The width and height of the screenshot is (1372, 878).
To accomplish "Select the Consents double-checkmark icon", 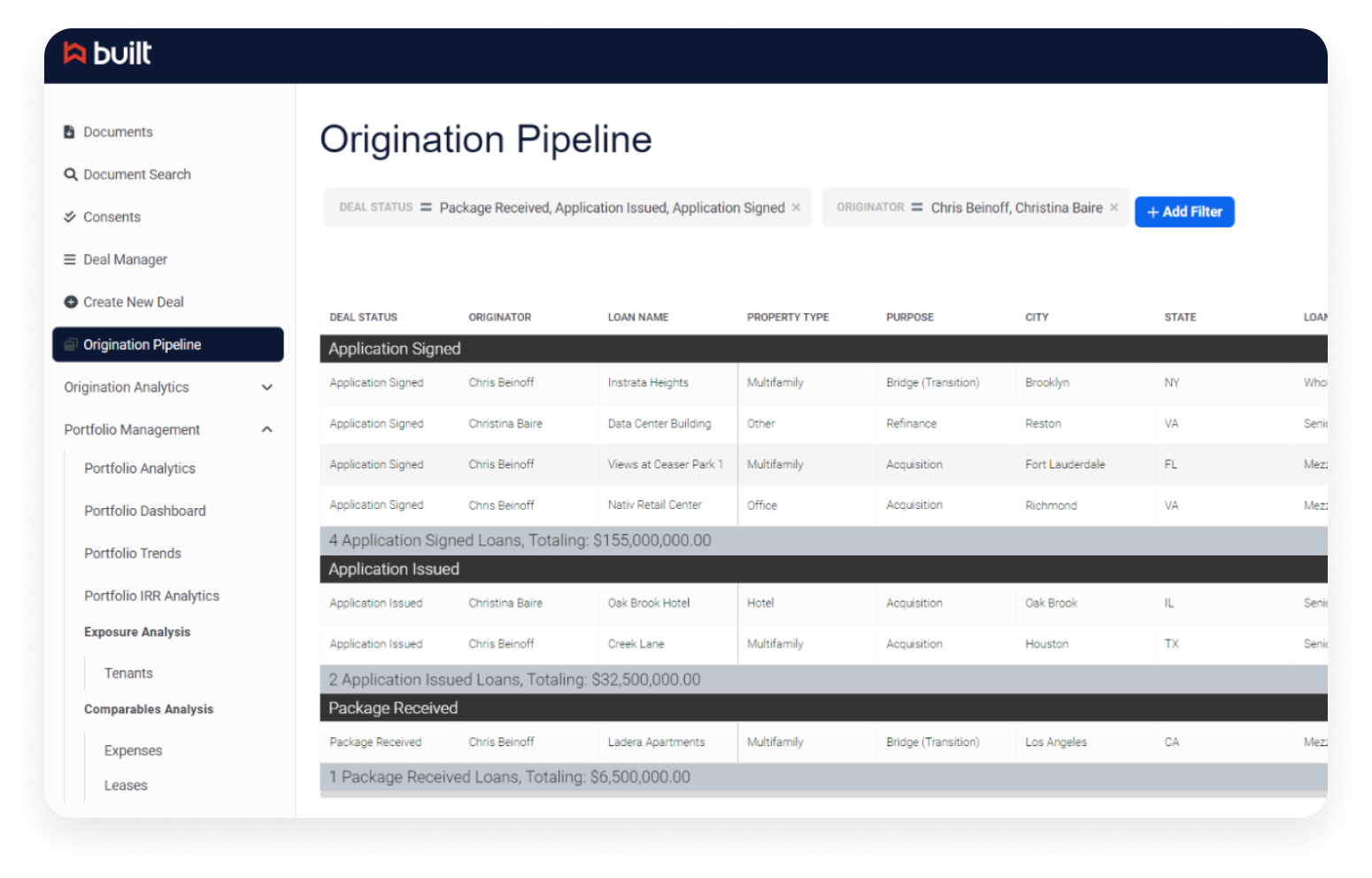I will [71, 217].
